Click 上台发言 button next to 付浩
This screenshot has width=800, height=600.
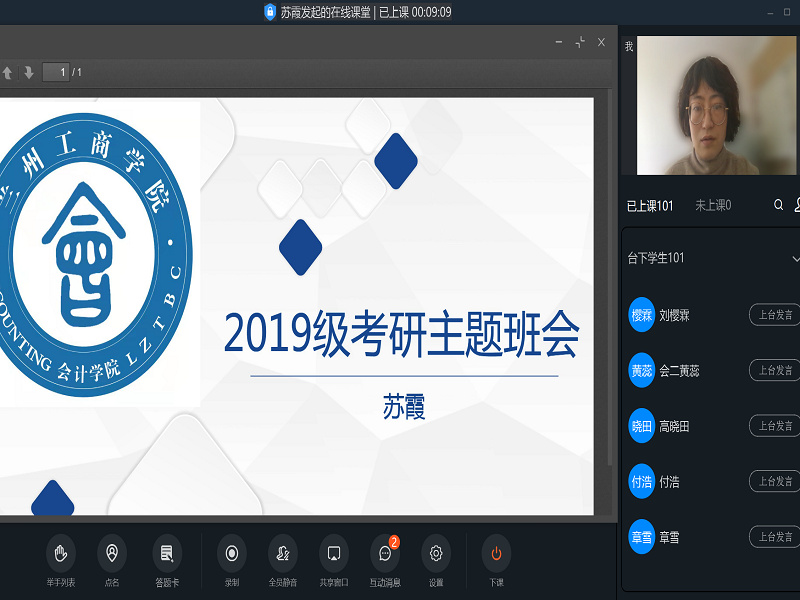(x=774, y=481)
